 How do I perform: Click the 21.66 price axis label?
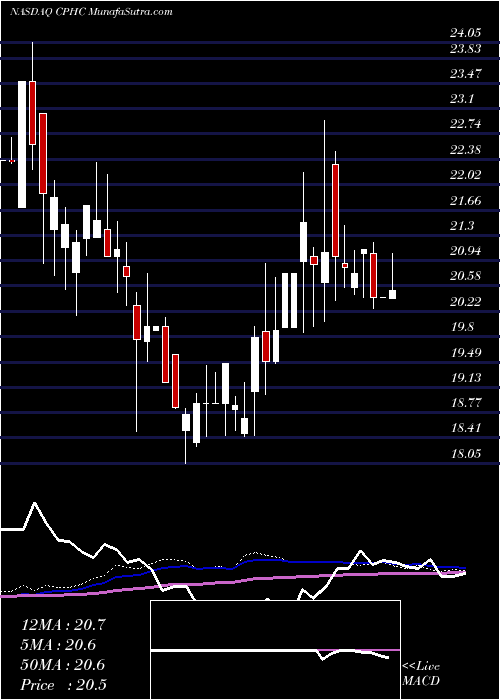(465, 200)
